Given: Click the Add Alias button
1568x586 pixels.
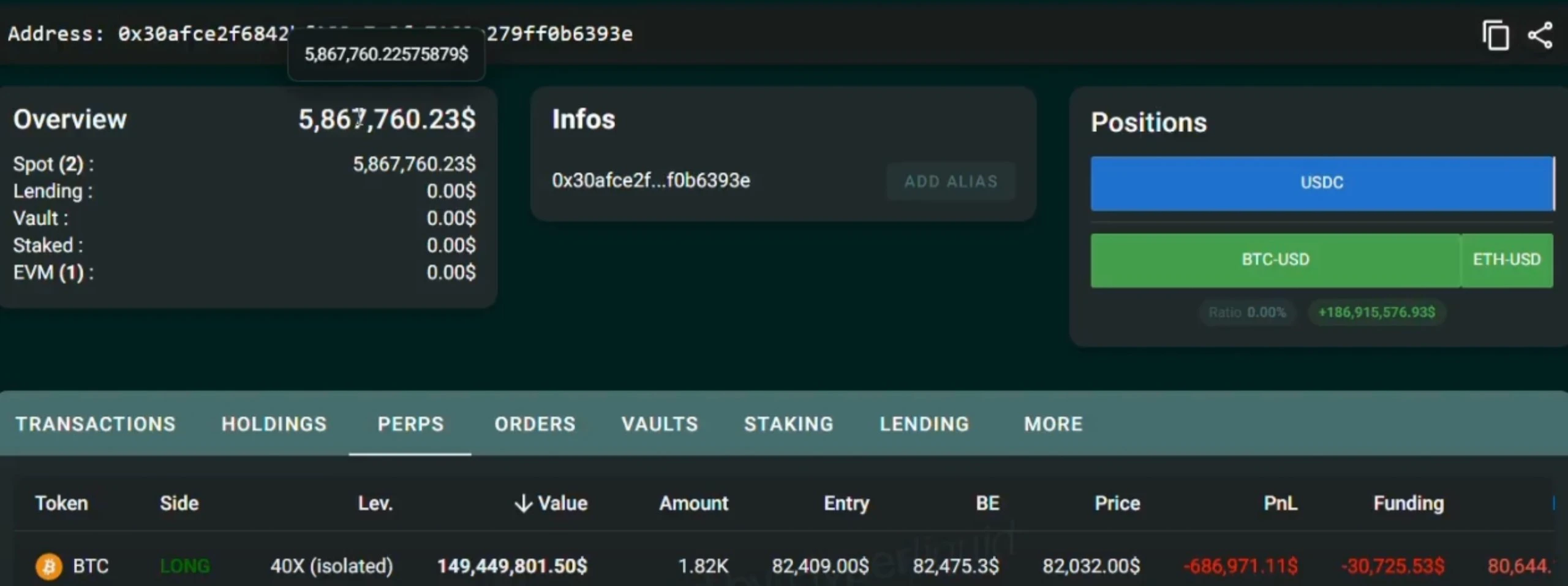Looking at the screenshot, I should click(951, 181).
